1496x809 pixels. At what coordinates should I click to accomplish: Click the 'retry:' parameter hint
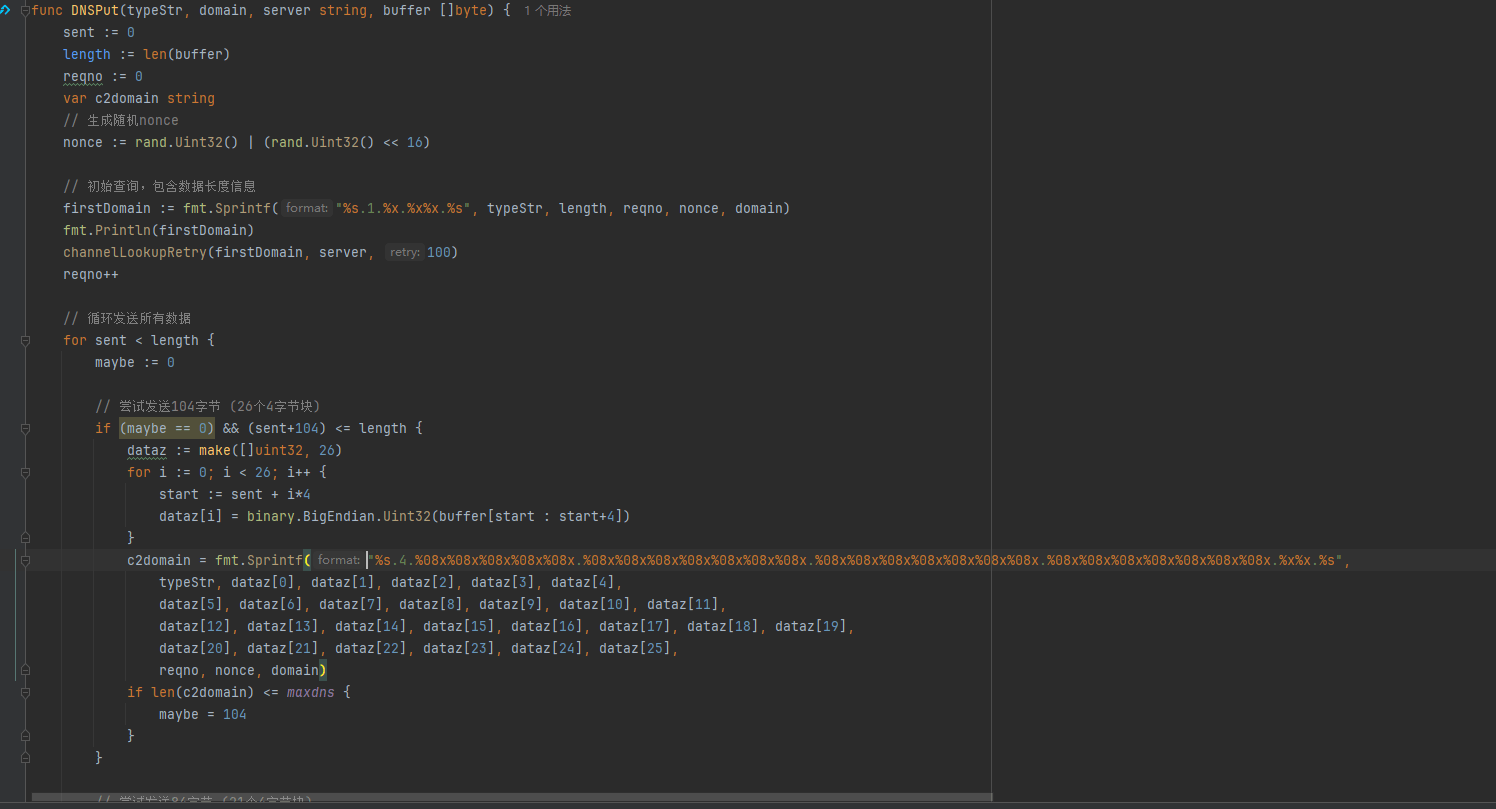click(404, 252)
